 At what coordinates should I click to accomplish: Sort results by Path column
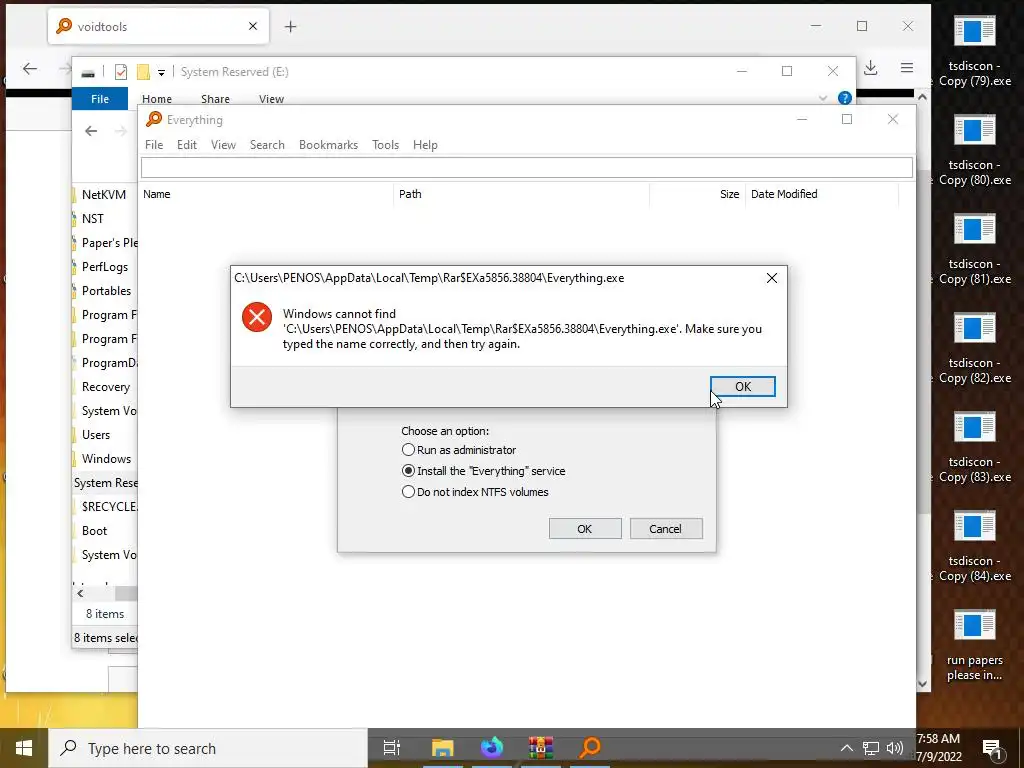521,194
